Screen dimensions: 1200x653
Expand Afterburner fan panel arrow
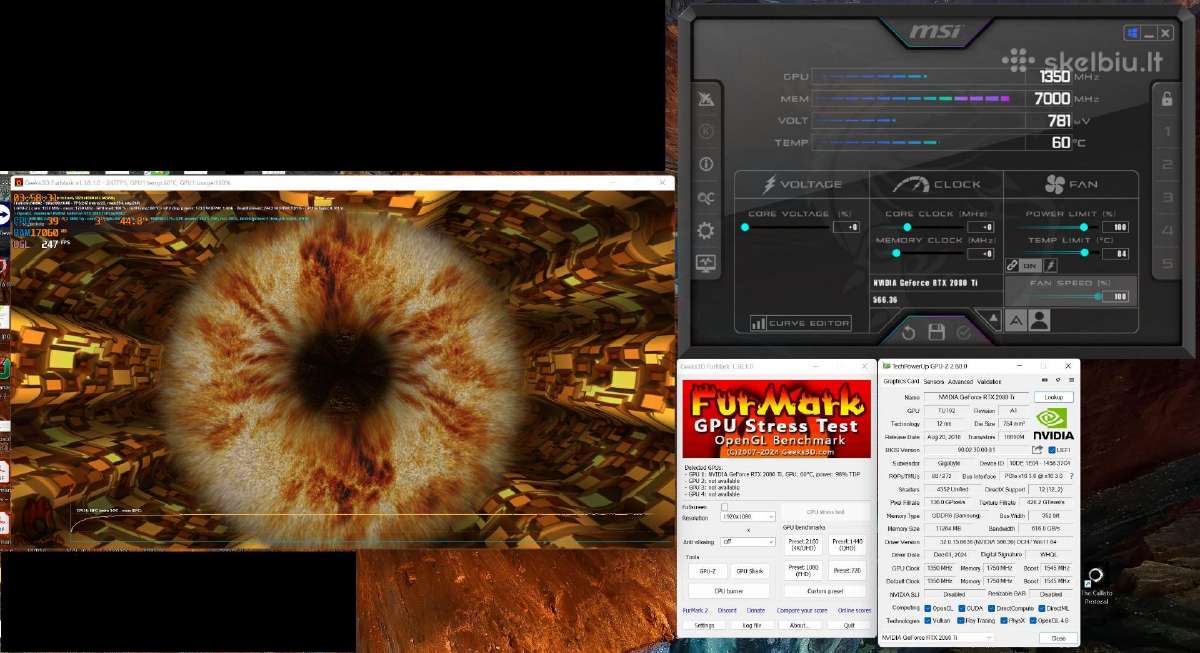pos(993,317)
